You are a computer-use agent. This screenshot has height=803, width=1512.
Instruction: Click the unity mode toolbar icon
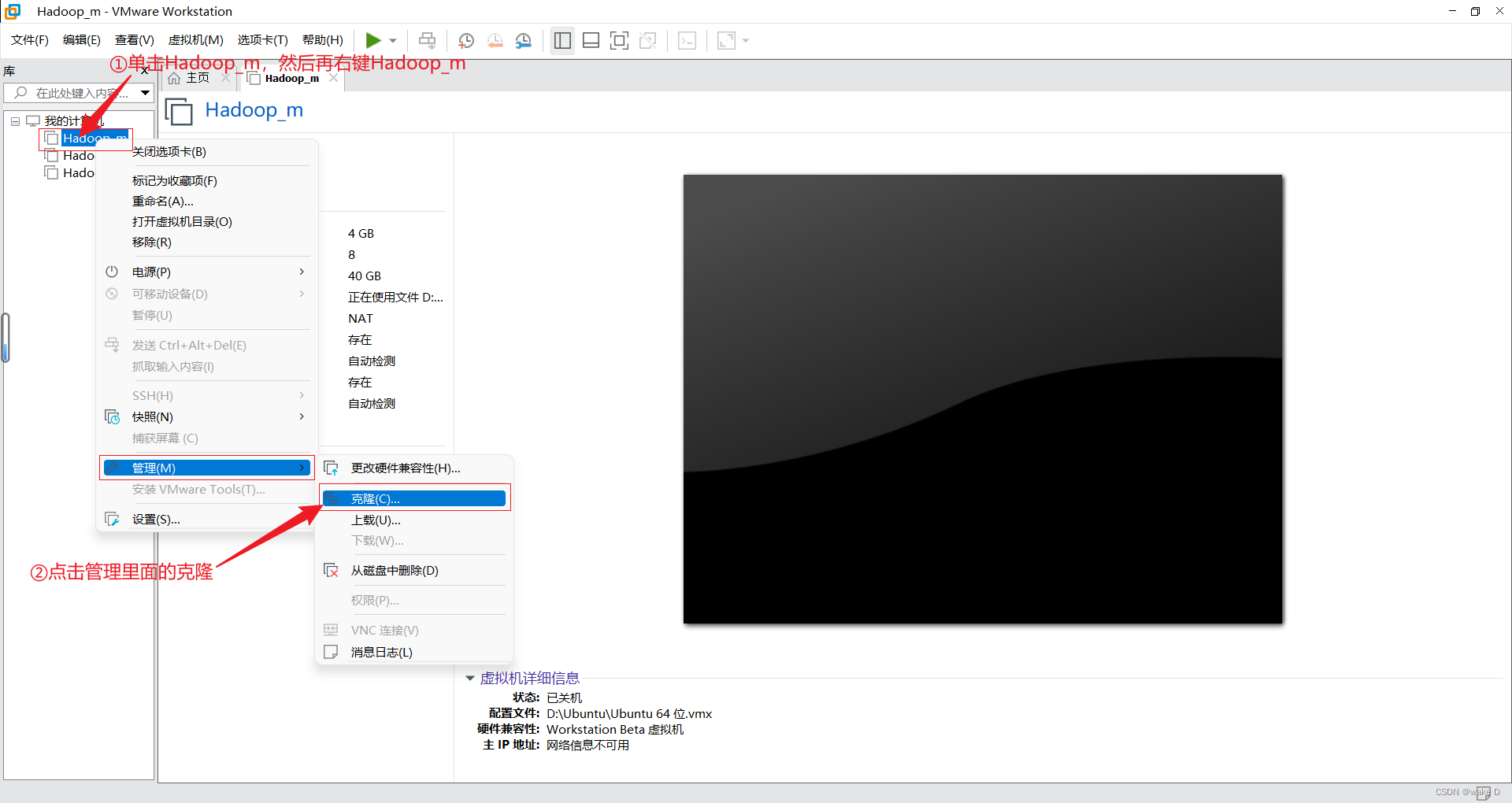point(648,40)
